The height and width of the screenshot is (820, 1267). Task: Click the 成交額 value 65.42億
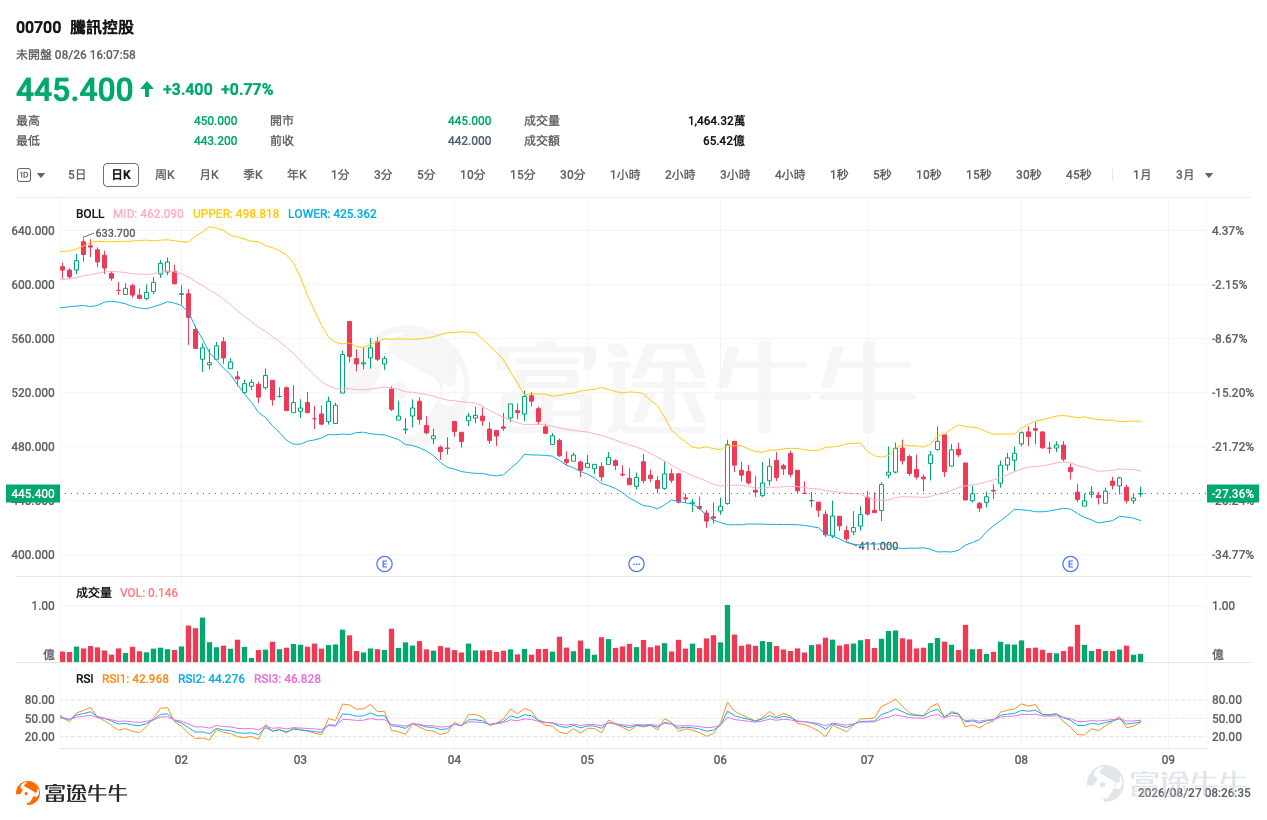point(724,141)
